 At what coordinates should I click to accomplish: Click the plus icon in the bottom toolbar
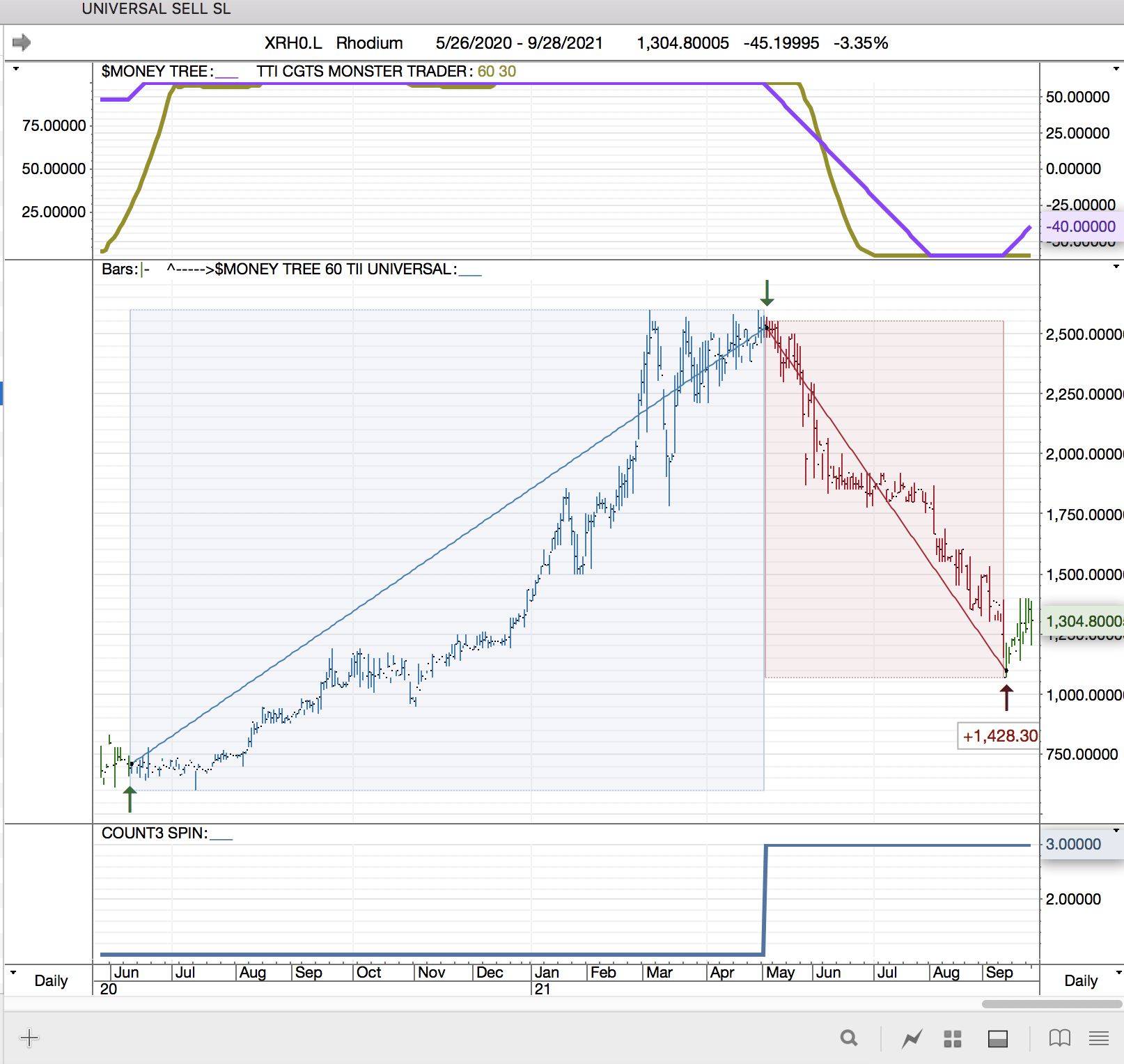click(29, 1038)
